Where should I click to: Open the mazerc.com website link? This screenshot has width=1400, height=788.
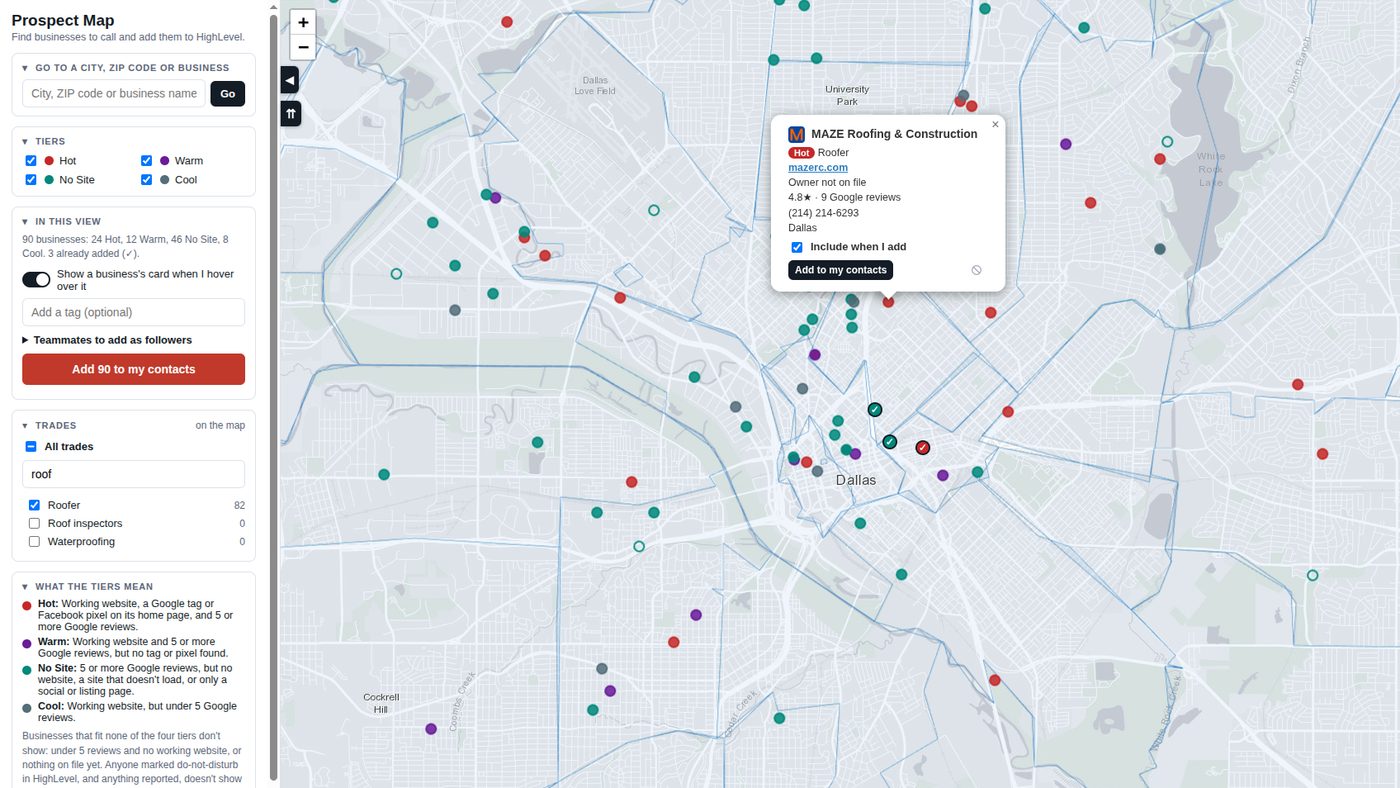818,168
